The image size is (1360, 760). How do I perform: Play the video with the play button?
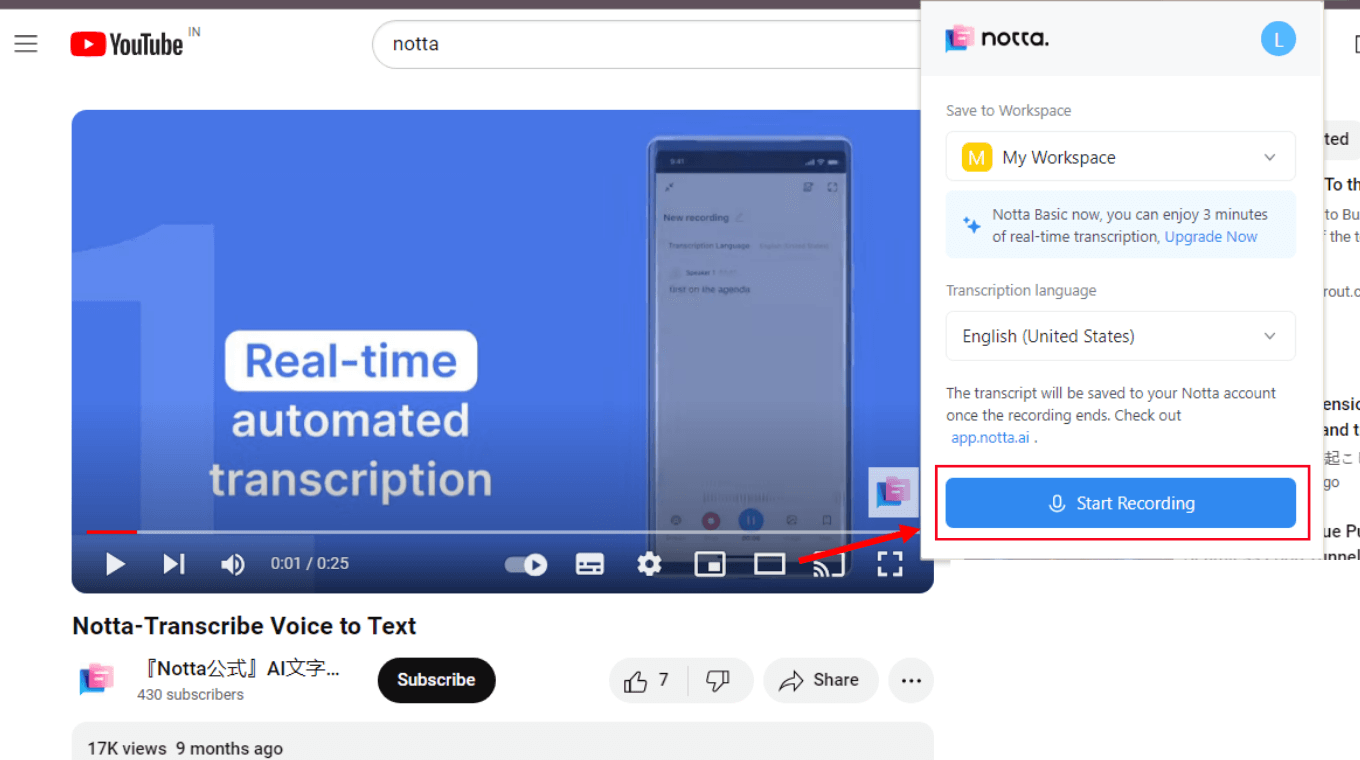coord(115,564)
